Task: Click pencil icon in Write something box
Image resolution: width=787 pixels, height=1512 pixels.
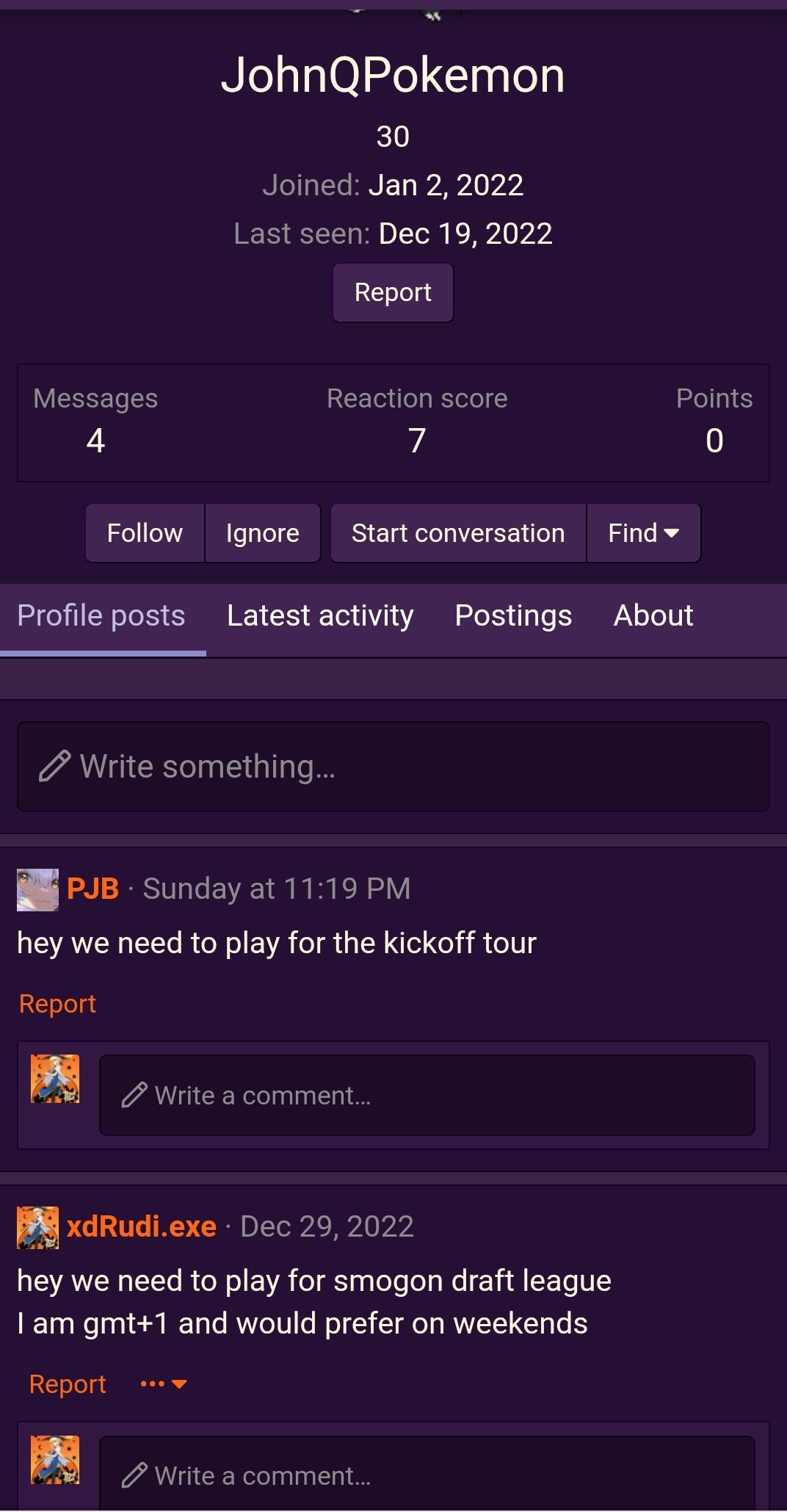Action: point(54,766)
